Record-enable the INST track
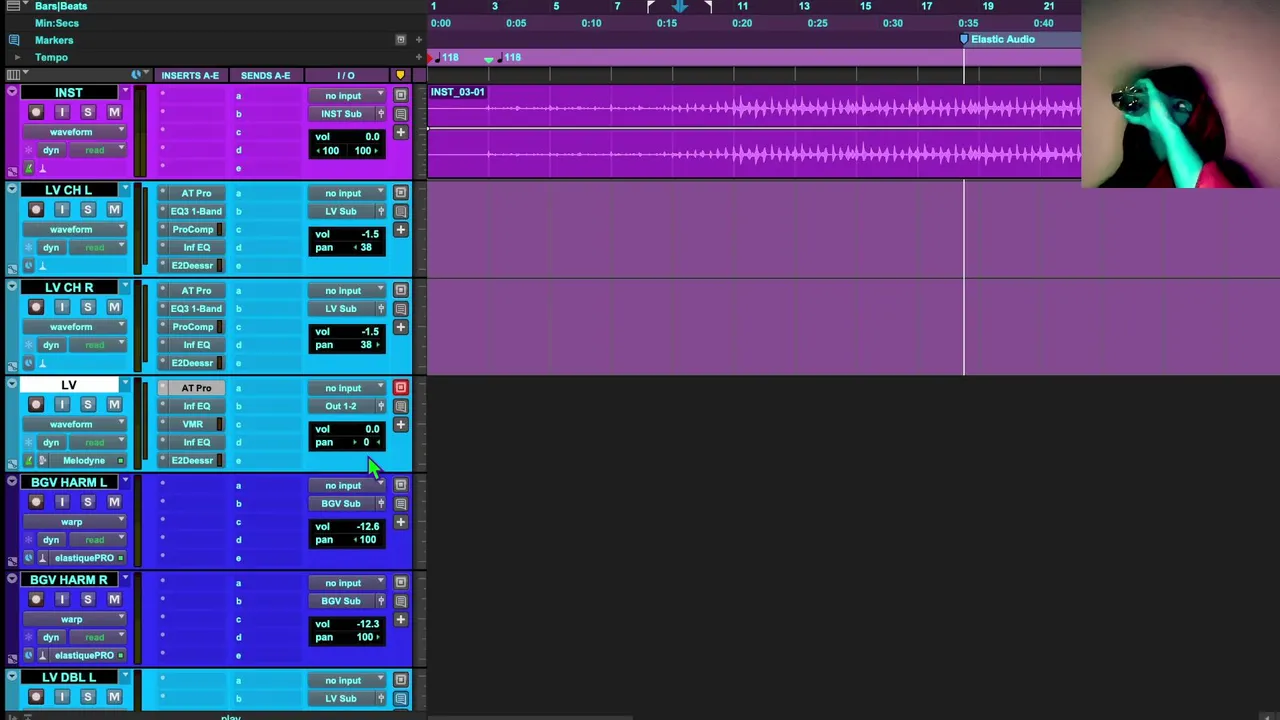1280x720 pixels. click(36, 112)
